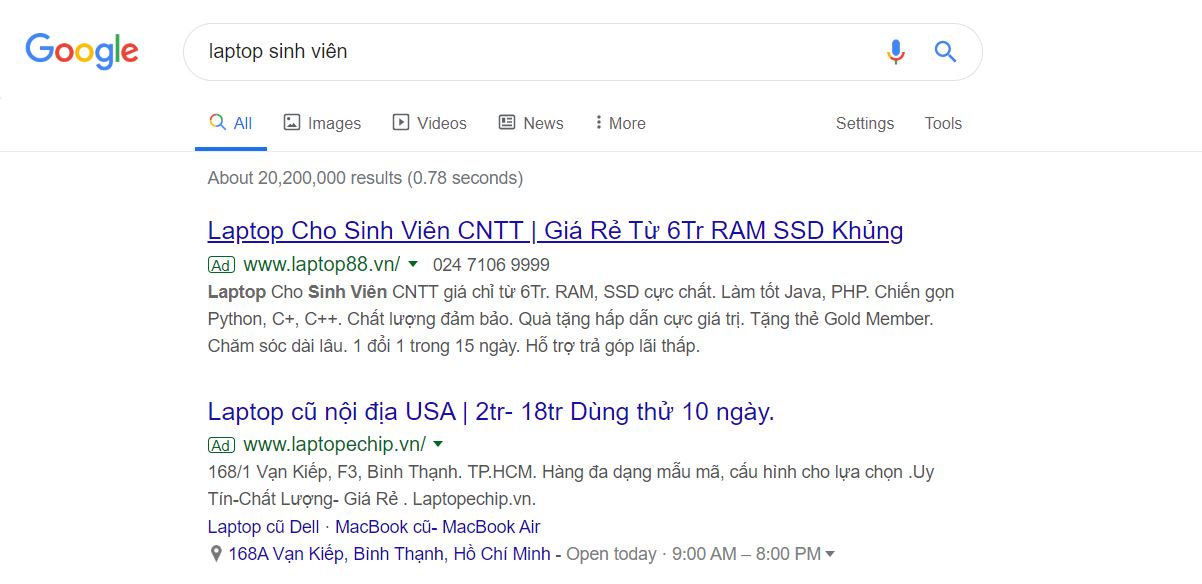Click the laptop88 ad description text
This screenshot has height=584, width=1202.
pyautogui.click(x=581, y=320)
